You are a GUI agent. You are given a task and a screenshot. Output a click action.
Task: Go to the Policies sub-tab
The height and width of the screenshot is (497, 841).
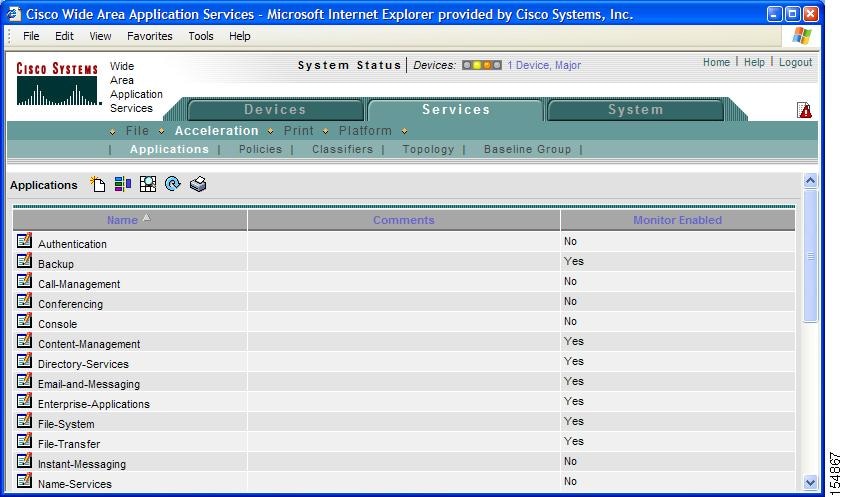point(261,149)
